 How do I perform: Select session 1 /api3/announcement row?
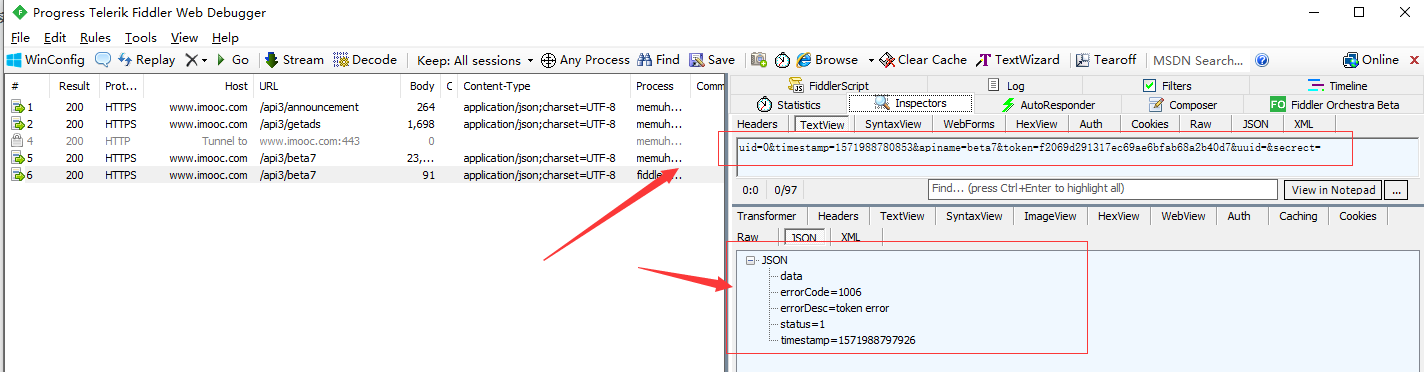[363, 107]
